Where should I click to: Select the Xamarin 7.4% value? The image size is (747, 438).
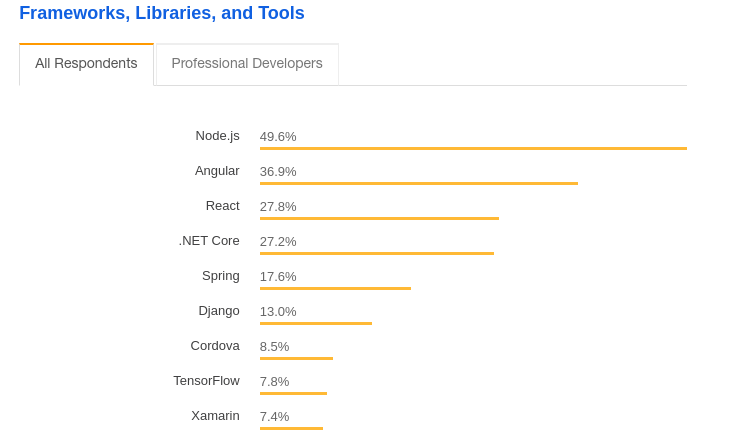[x=274, y=417]
